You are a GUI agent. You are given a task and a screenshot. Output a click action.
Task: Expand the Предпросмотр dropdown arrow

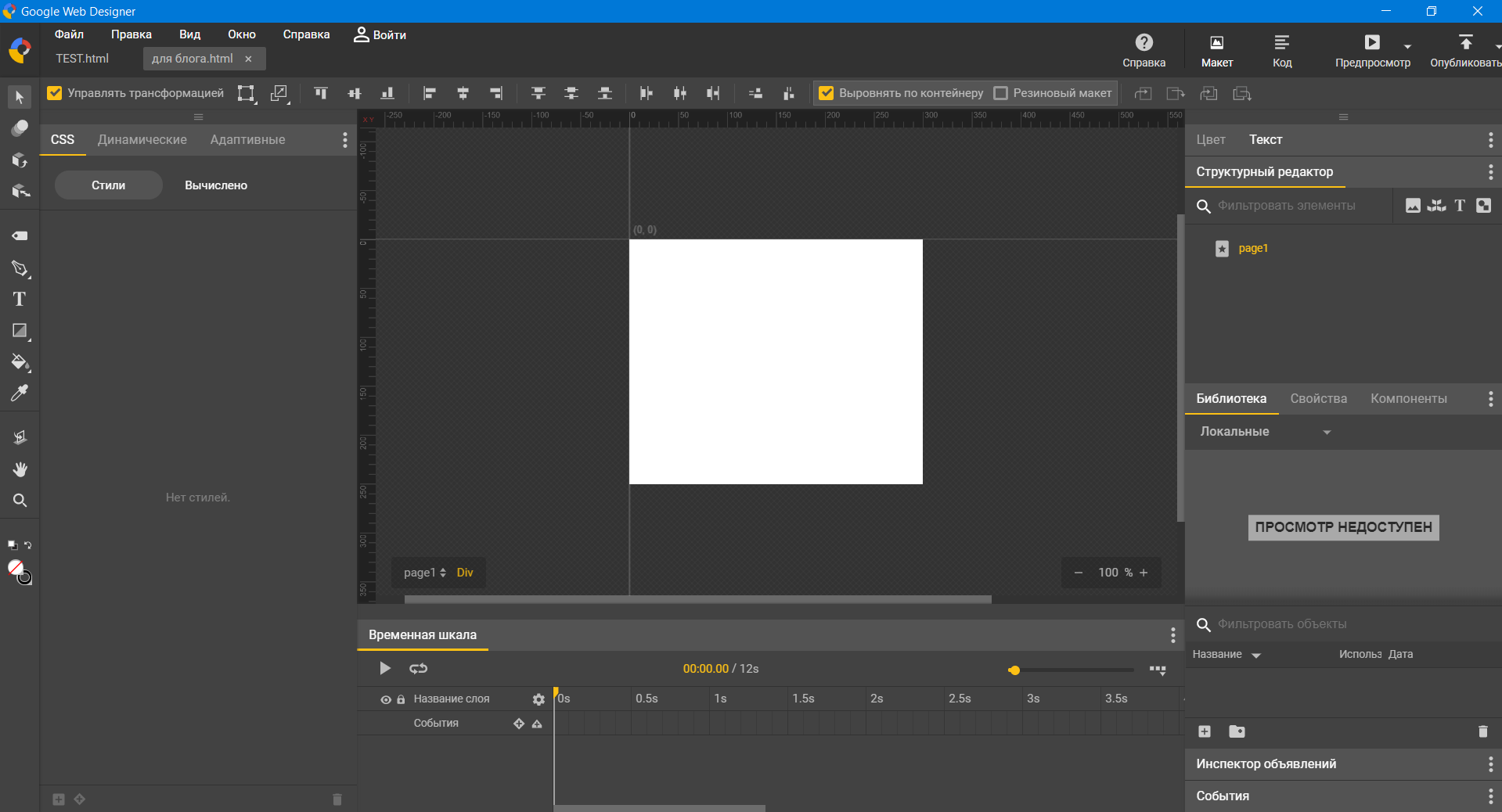(x=1407, y=45)
